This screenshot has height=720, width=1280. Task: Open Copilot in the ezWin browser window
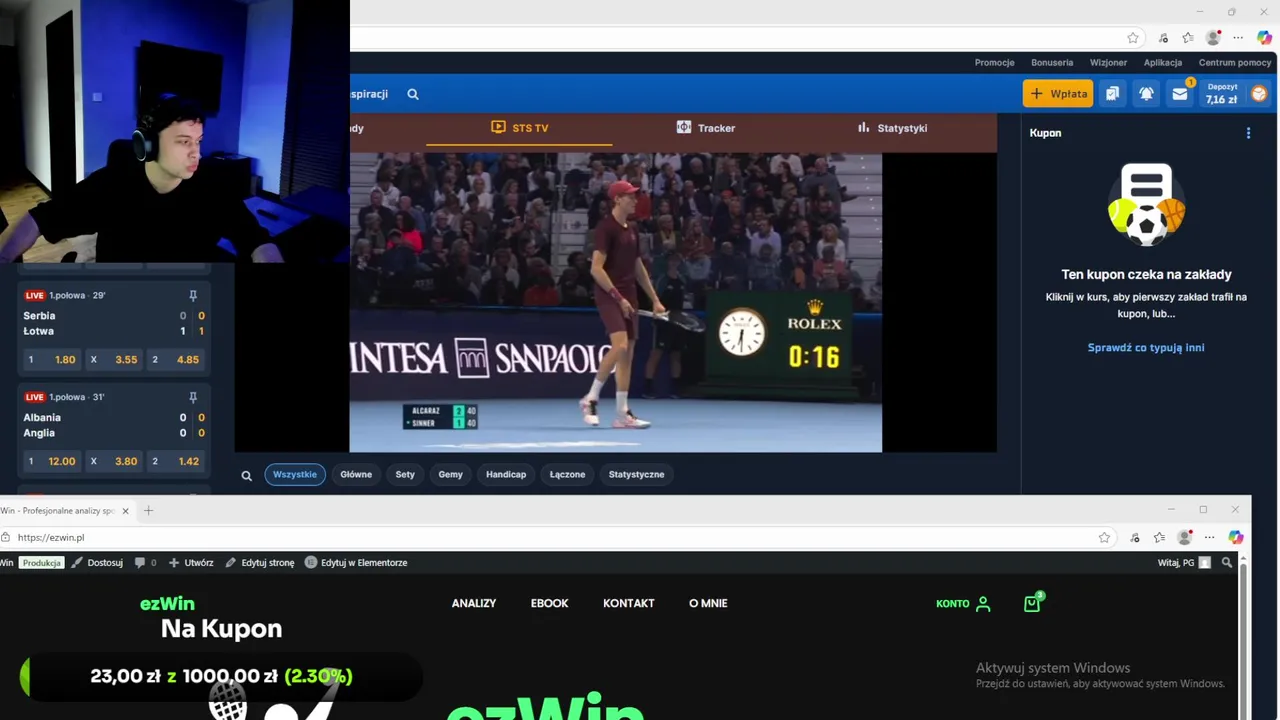pos(1236,537)
